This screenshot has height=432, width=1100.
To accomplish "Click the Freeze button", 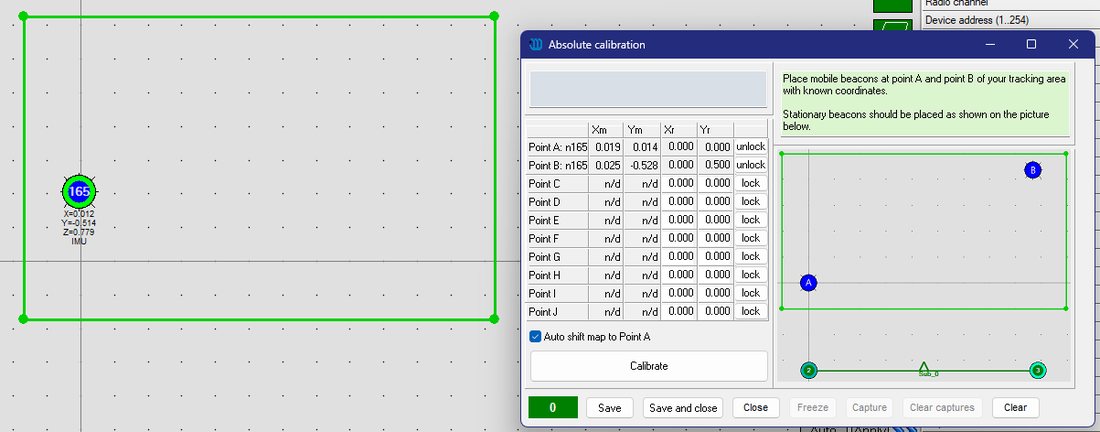I will (x=812, y=407).
